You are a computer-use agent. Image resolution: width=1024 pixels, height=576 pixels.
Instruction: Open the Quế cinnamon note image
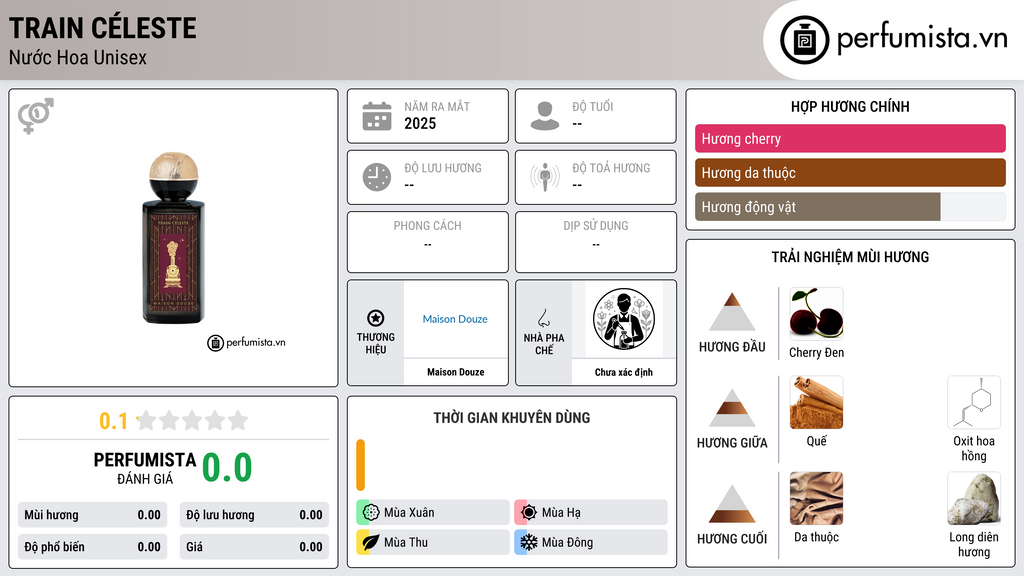[x=816, y=402]
